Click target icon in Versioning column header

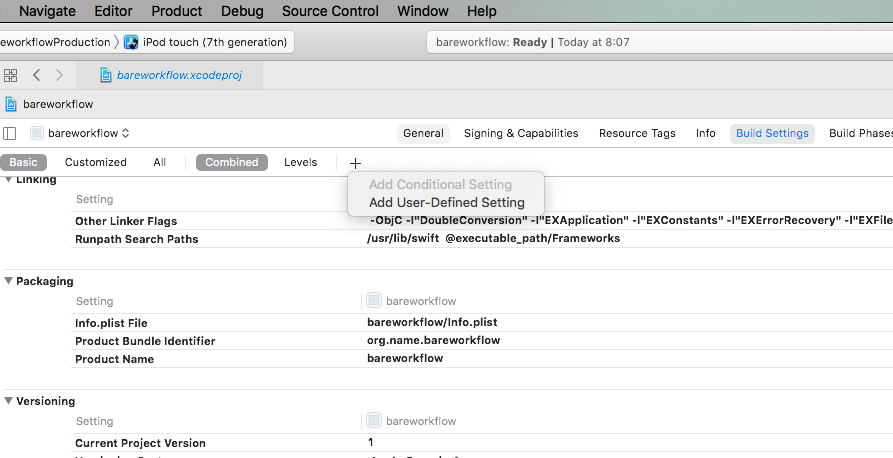point(374,420)
